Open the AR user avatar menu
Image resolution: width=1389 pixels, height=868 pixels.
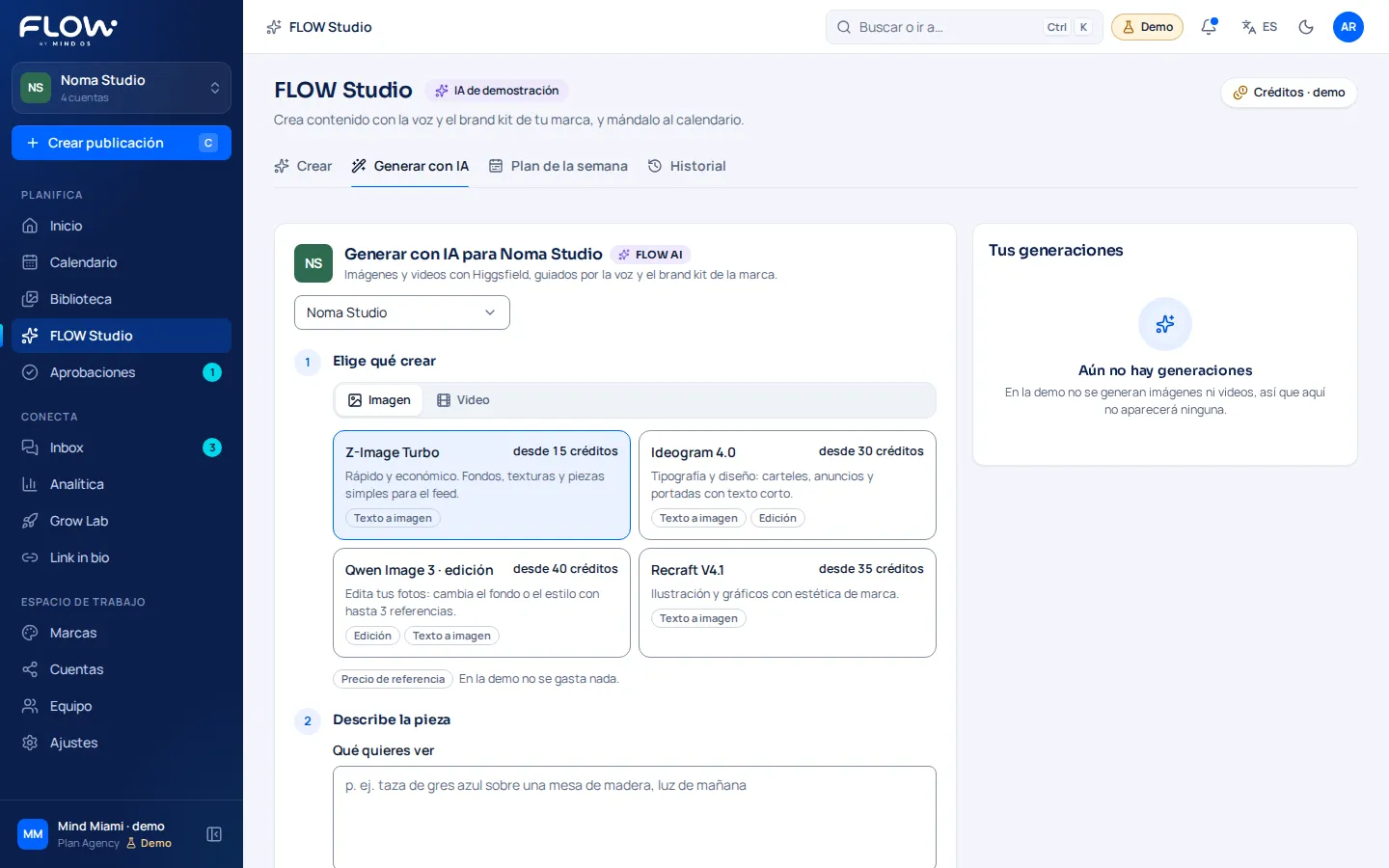tap(1348, 27)
